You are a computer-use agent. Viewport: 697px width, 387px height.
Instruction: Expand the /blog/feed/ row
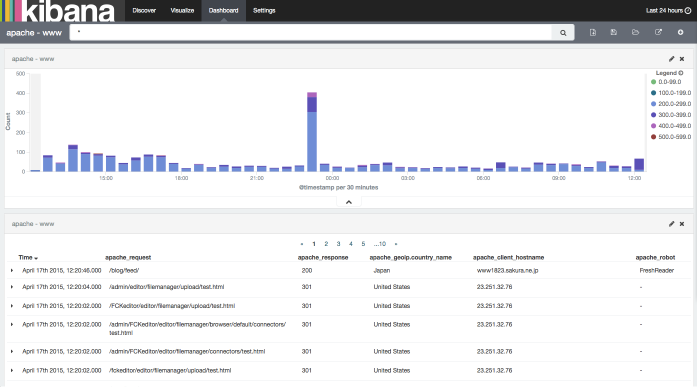(x=12, y=270)
